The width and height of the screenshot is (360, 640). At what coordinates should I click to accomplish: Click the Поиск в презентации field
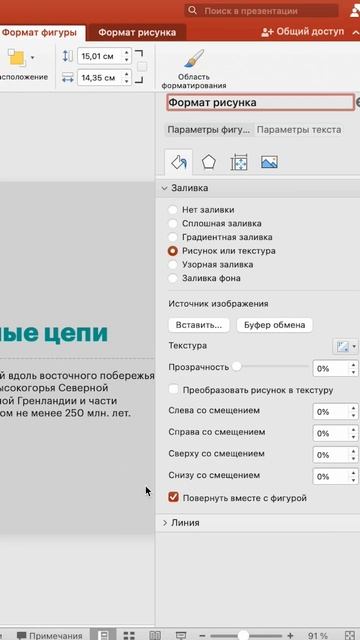tap(261, 11)
